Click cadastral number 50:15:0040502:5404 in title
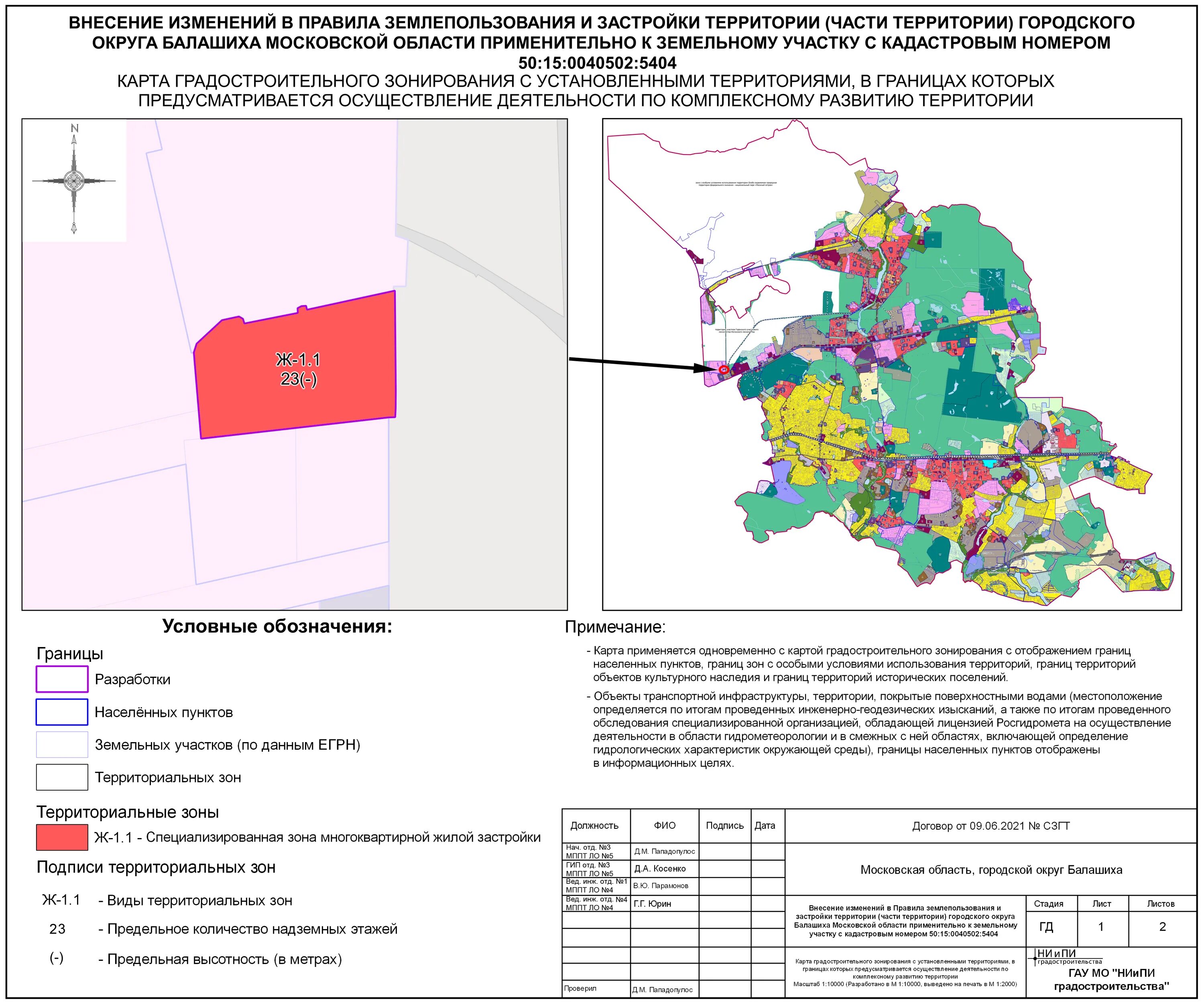This screenshot has width=1204, height=1005. pyautogui.click(x=598, y=63)
